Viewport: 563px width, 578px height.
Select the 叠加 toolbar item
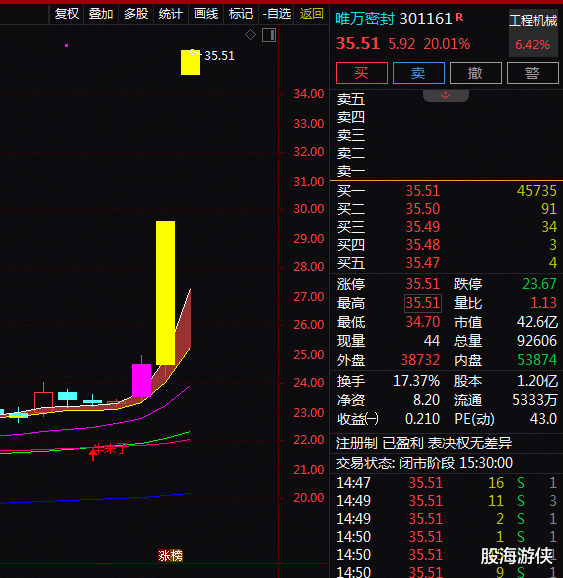coord(101,14)
